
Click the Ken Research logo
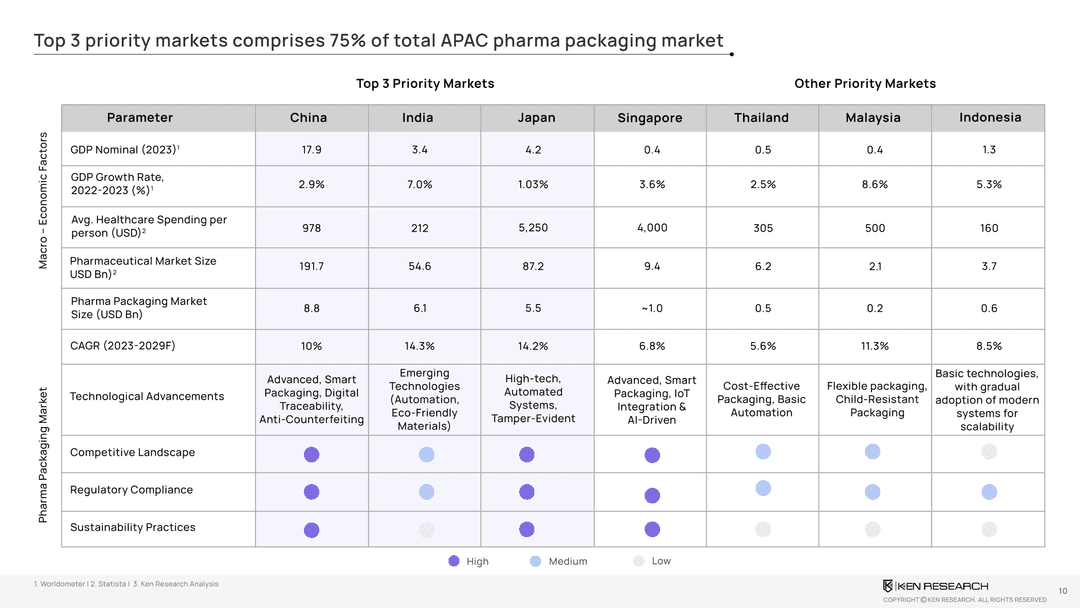coord(935,586)
